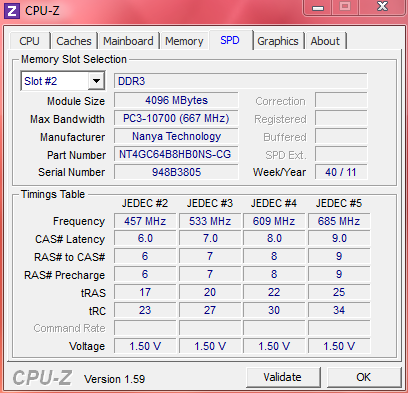The width and height of the screenshot is (408, 393).
Task: Click the JEDEC #5 voltage 1.50 V cell
Action: (x=339, y=346)
